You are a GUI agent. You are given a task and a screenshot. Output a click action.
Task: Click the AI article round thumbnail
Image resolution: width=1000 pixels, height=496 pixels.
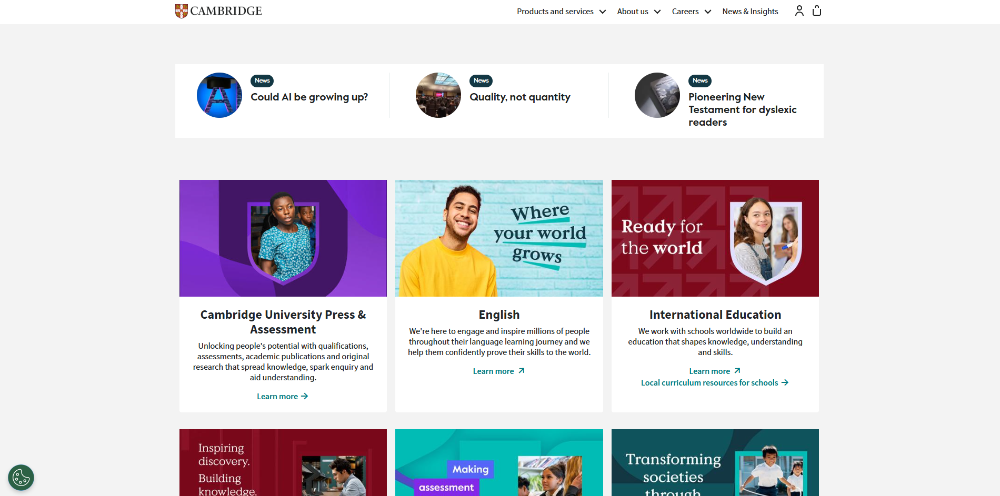219,95
